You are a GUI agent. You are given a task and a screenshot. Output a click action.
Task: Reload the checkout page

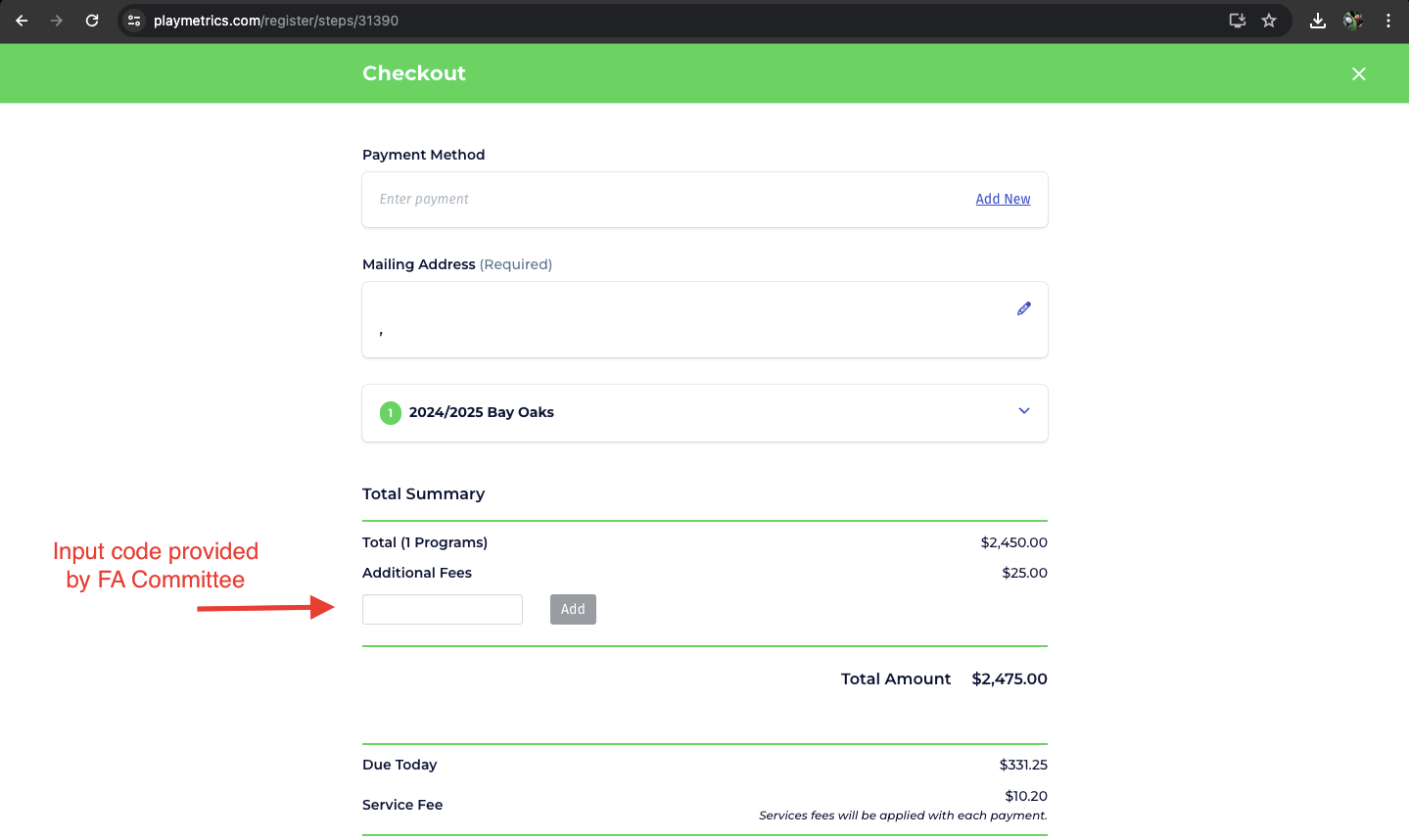coord(92,21)
